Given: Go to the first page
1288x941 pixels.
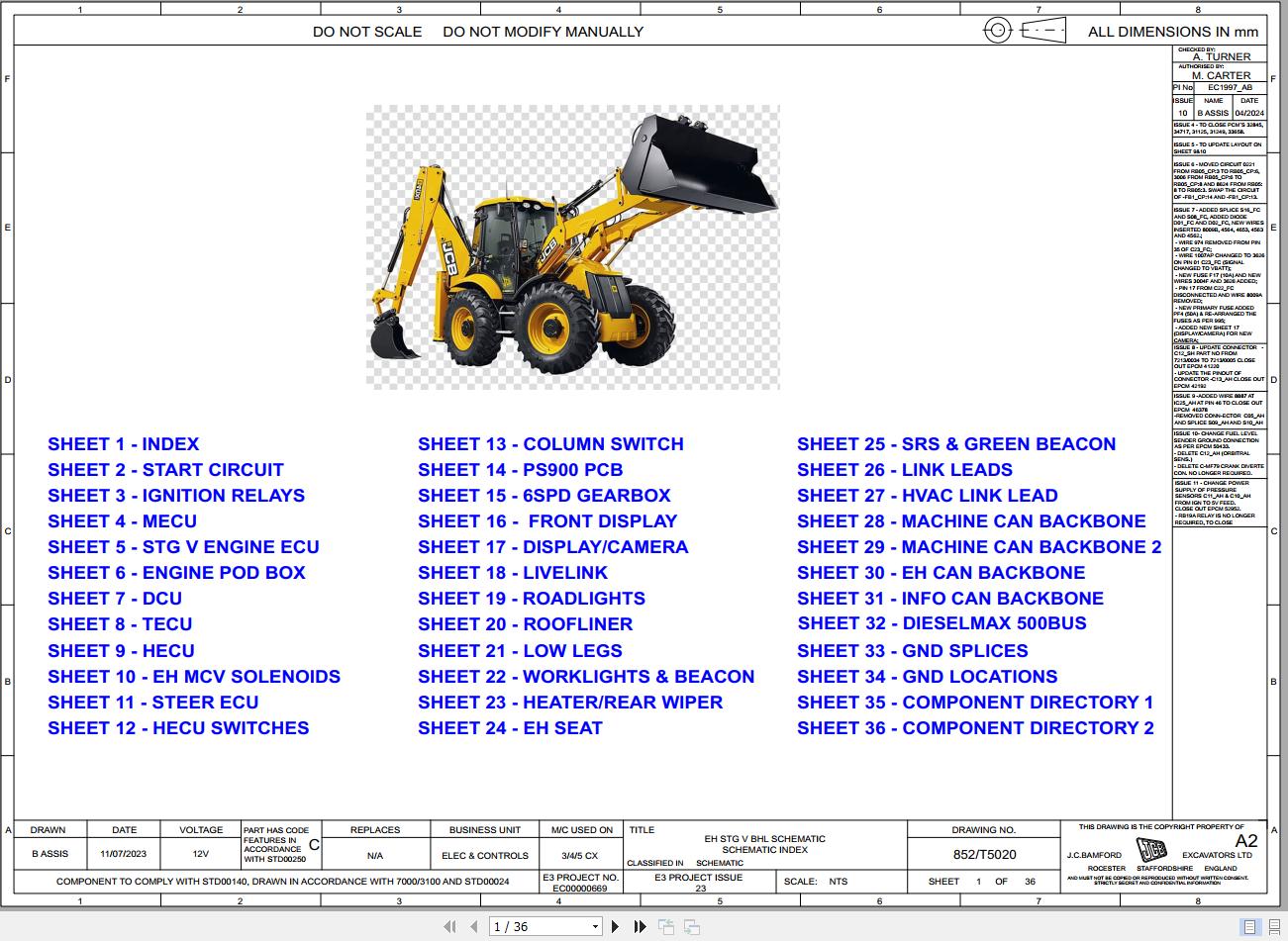Looking at the screenshot, I should coord(449,926).
